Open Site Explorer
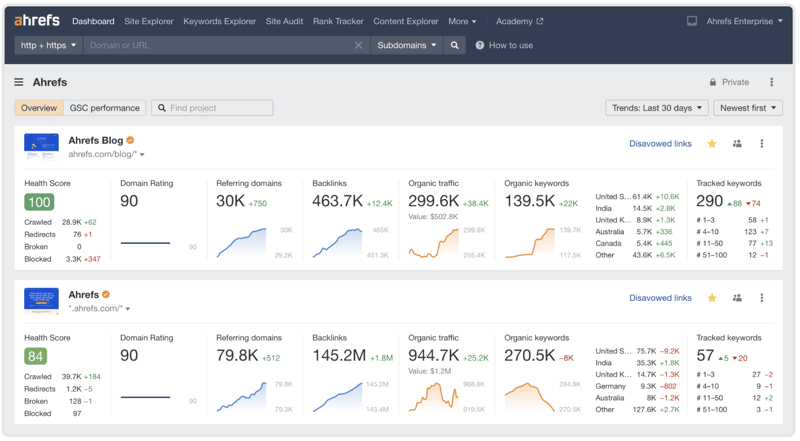Viewport: 800px width, 441px height. point(148,21)
